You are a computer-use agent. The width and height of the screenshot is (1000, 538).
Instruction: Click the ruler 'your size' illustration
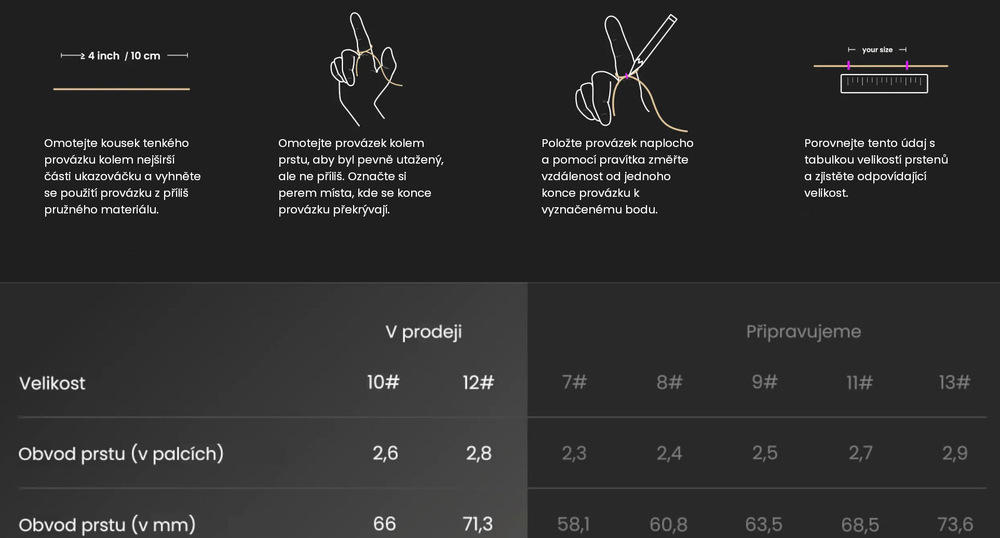882,70
